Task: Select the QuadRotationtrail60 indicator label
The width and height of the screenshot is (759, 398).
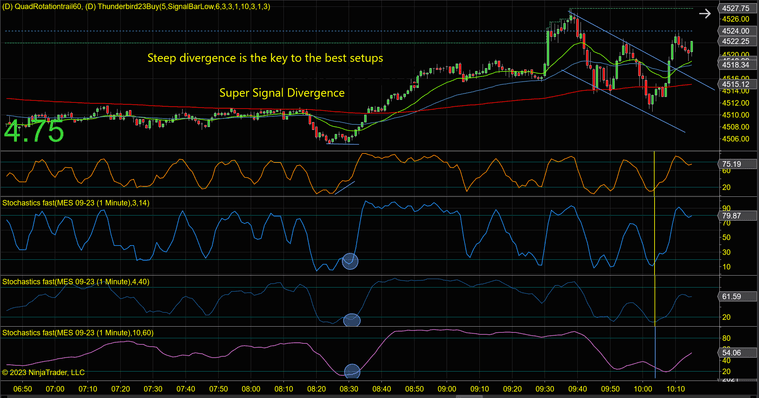Action: click(x=42, y=7)
